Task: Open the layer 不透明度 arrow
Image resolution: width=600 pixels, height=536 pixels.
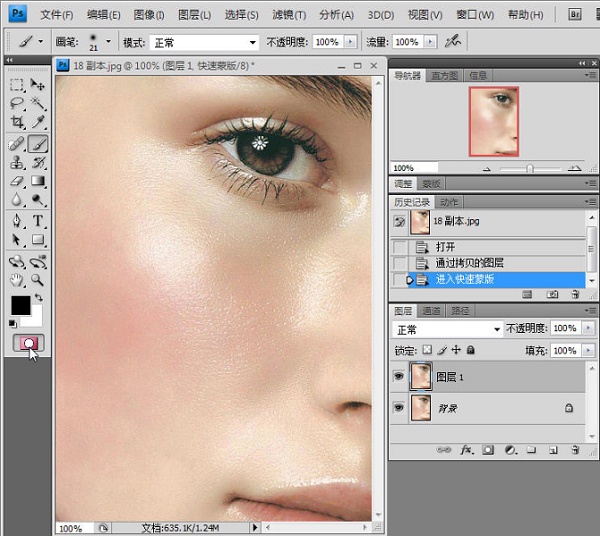Action: point(588,328)
